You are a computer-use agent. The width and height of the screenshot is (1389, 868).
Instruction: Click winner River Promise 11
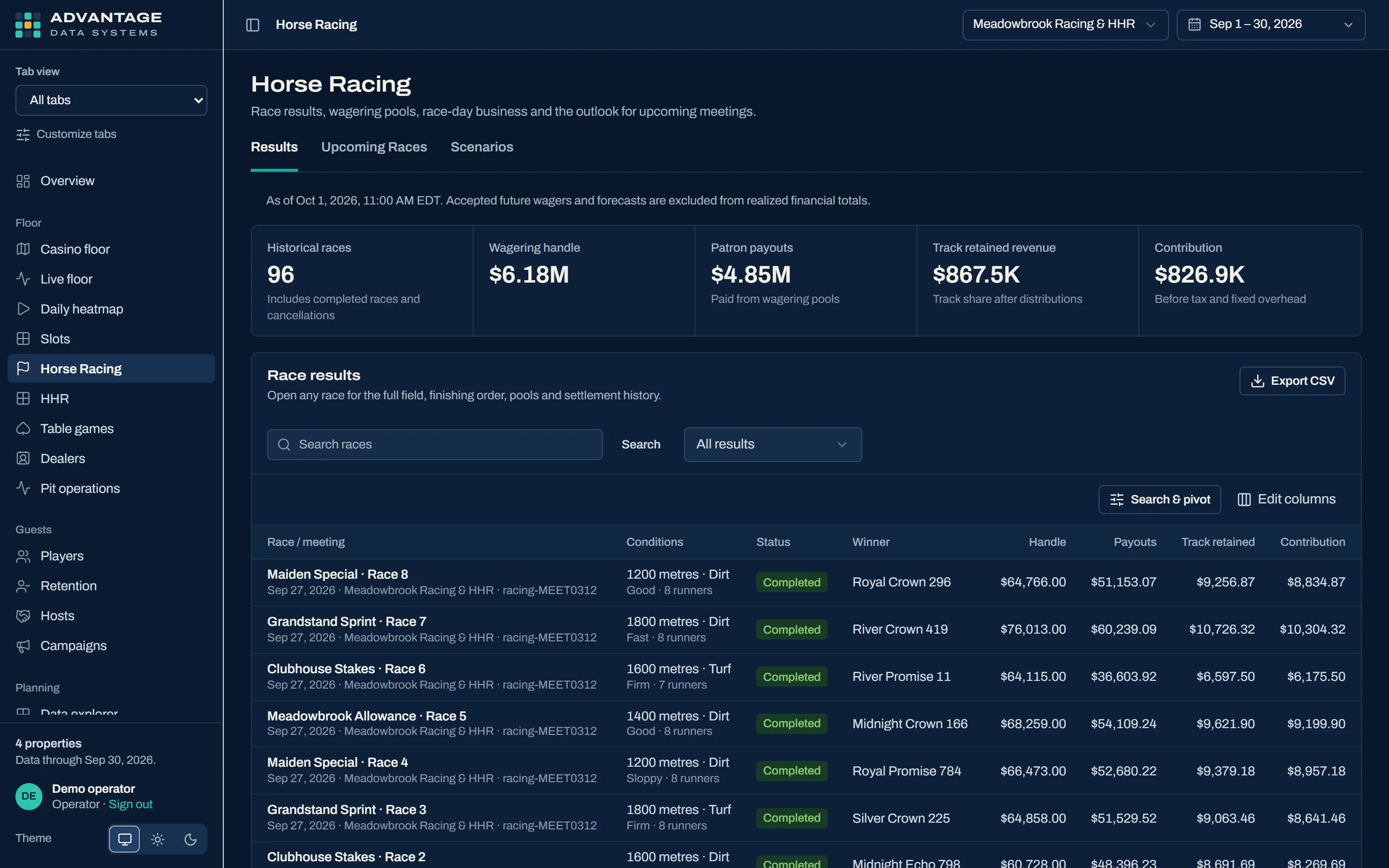pos(901,676)
